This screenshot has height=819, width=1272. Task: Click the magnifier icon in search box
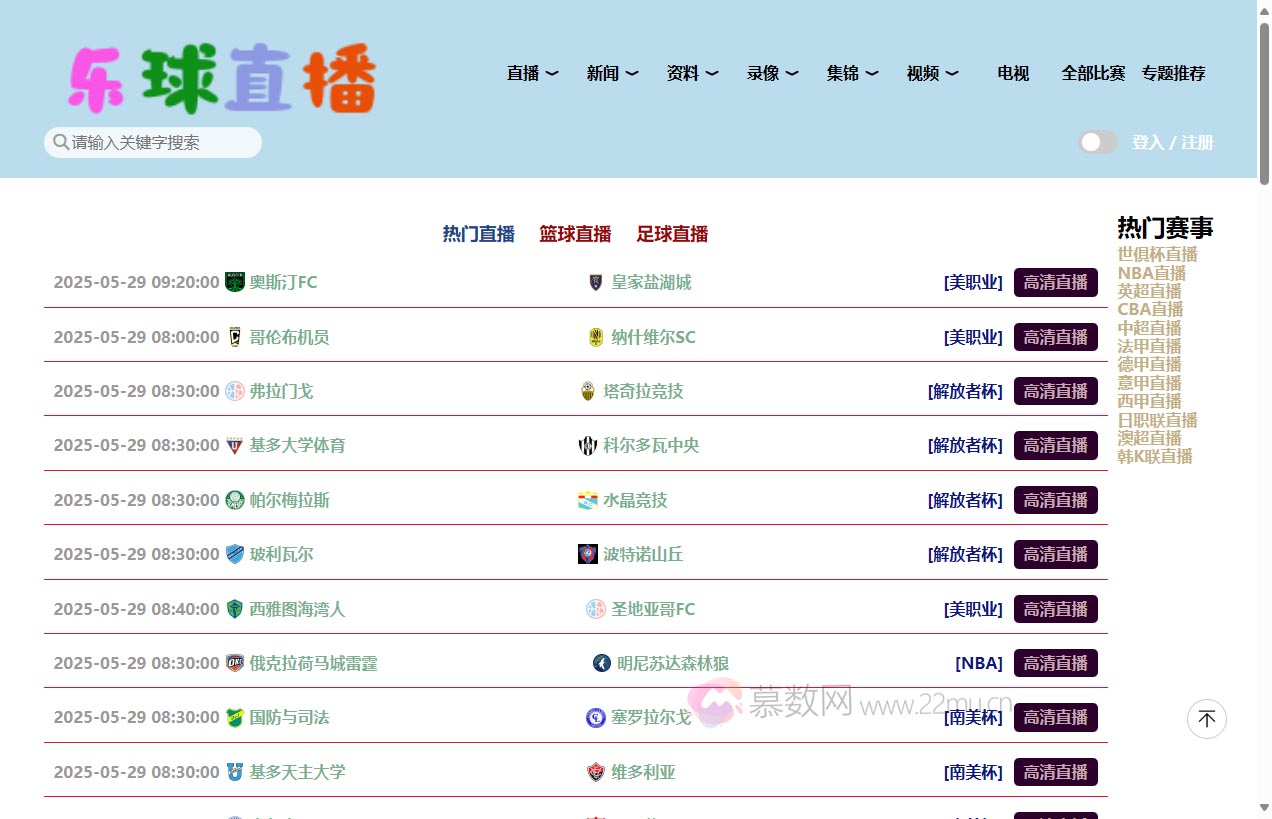(x=61, y=142)
